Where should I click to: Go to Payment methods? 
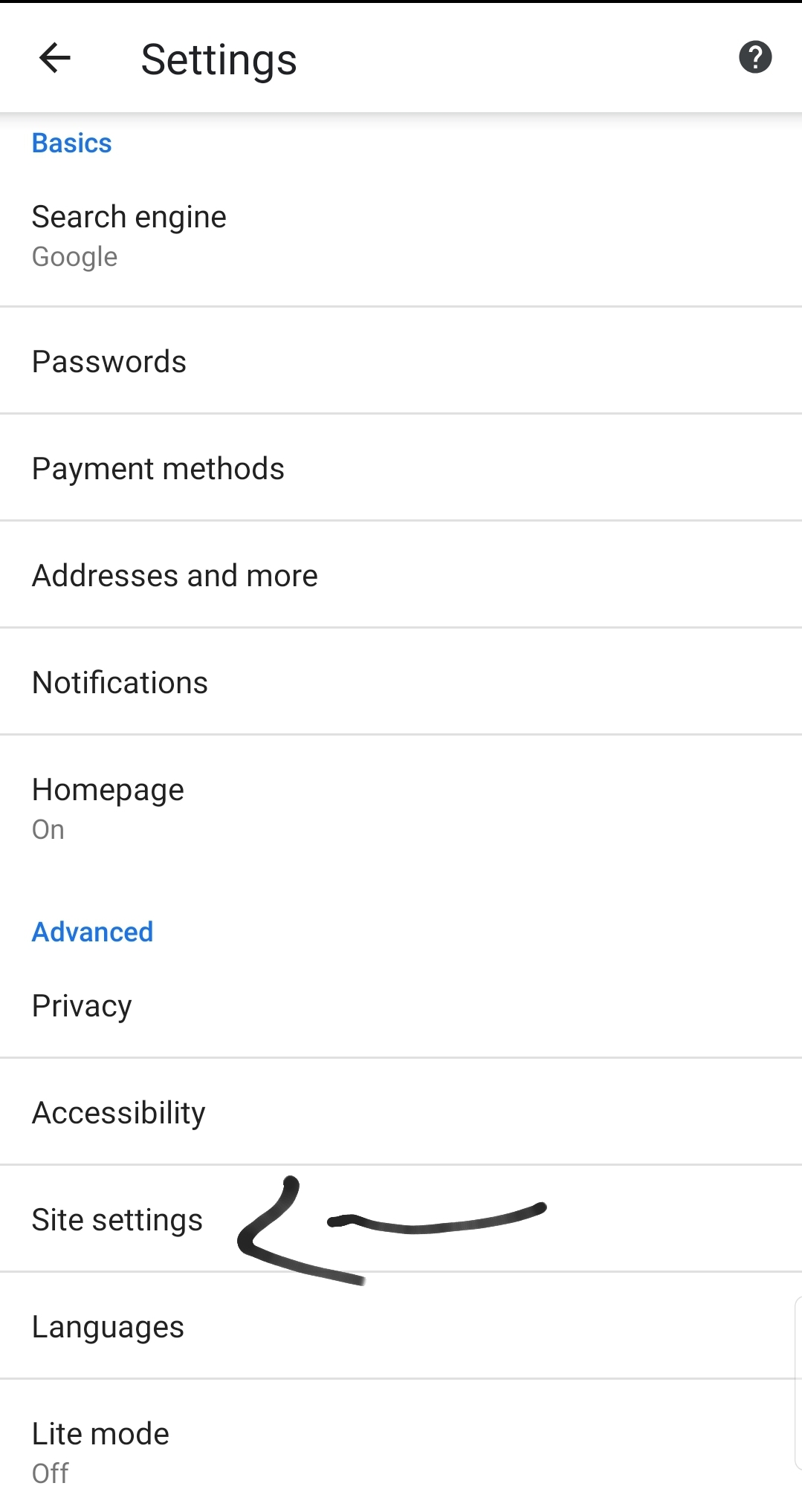tap(158, 469)
